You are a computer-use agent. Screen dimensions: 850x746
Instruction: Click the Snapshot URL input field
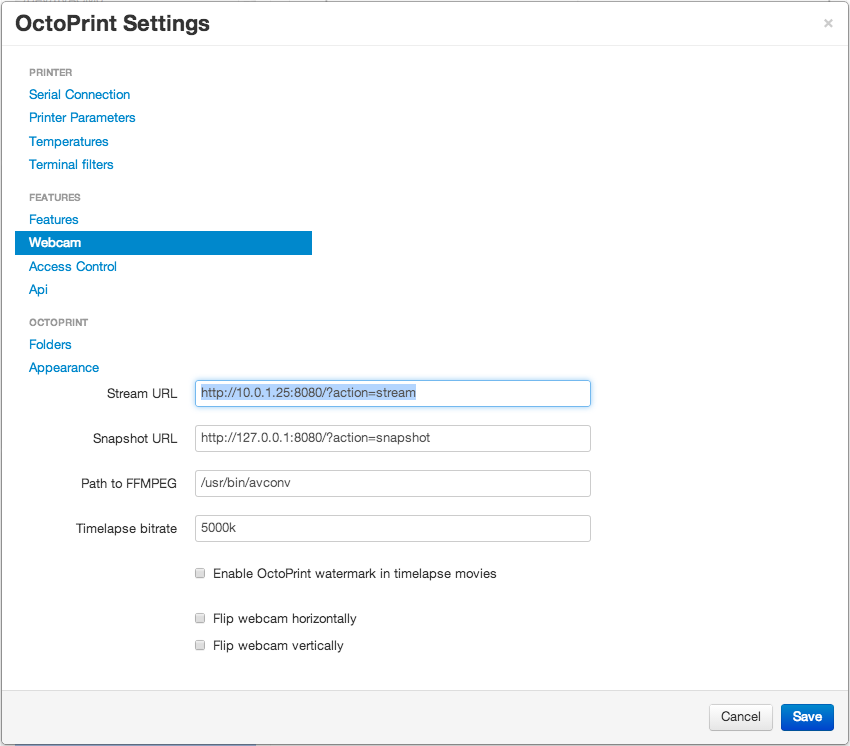[x=392, y=438]
